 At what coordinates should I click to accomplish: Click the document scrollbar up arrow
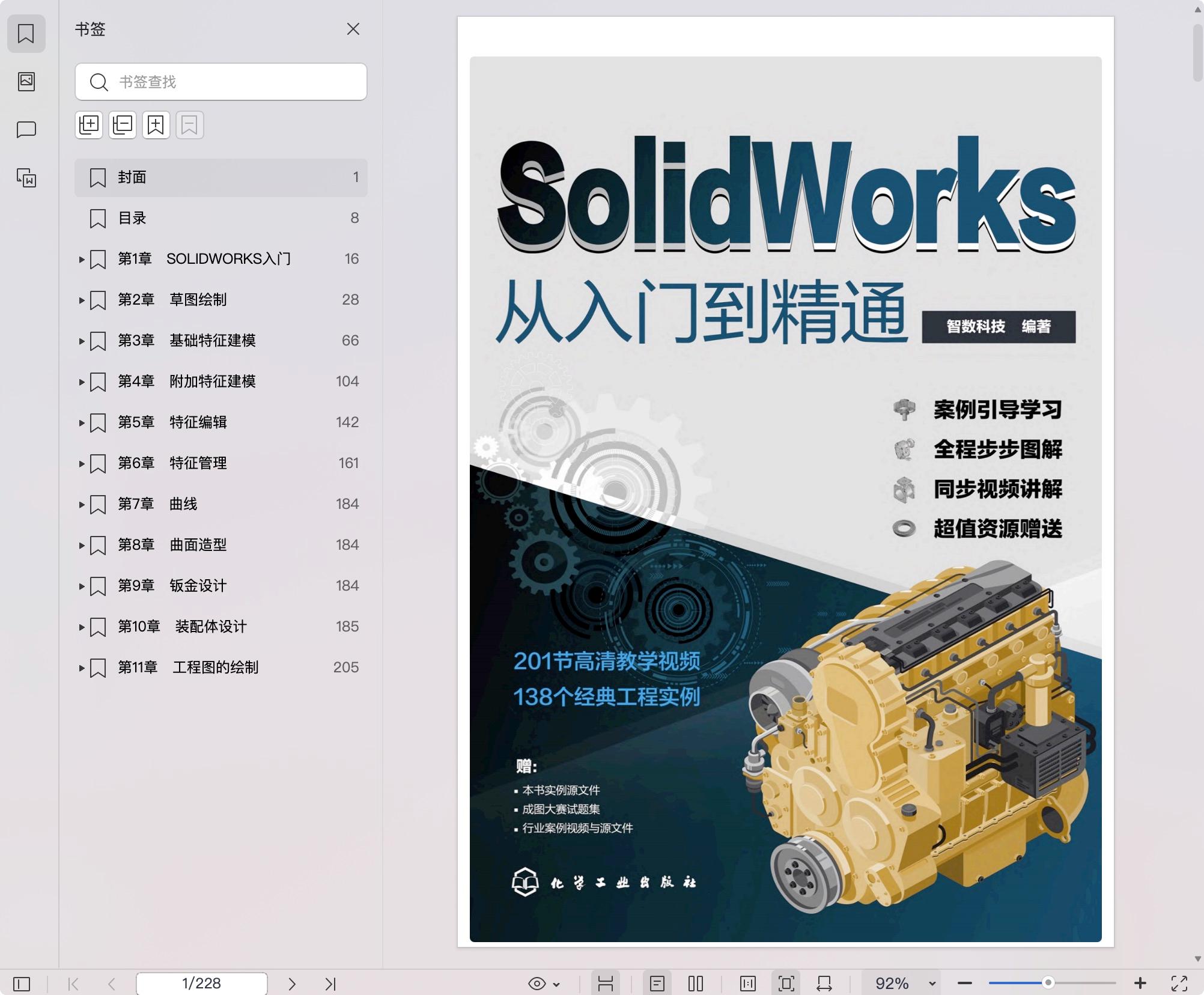coord(1197,10)
